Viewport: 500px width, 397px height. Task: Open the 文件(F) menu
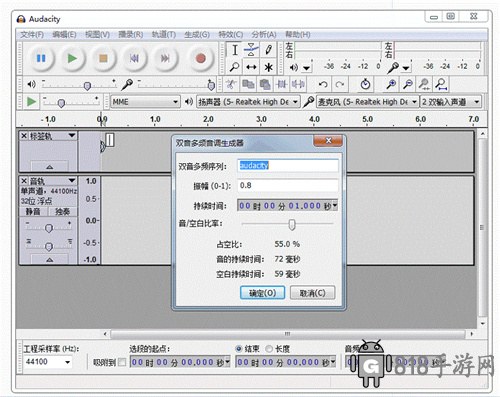tap(32, 35)
